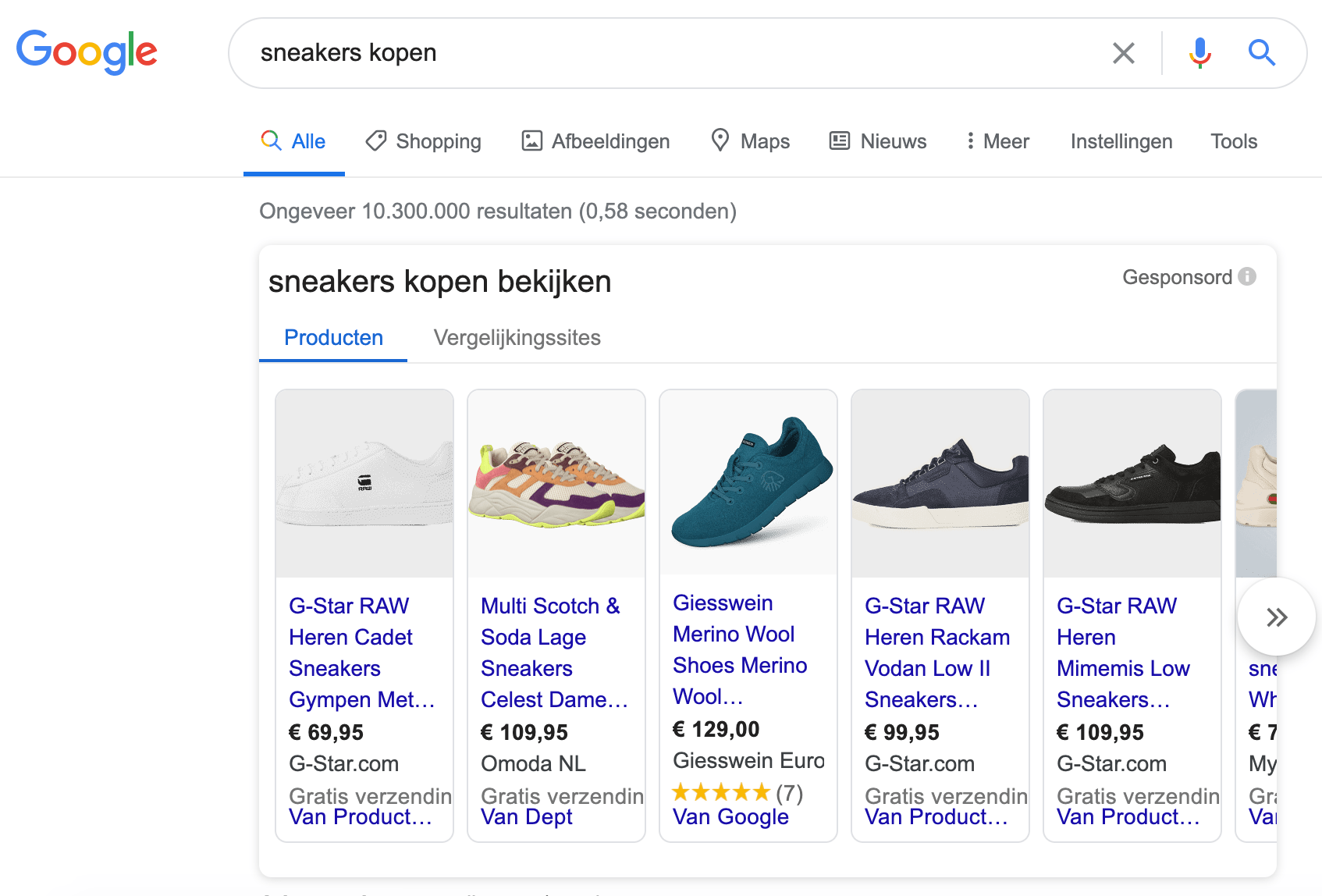Open the Multi Scotch & Soda Lage Sneakers link
Viewport: 1322px width, 896px height.
point(554,652)
